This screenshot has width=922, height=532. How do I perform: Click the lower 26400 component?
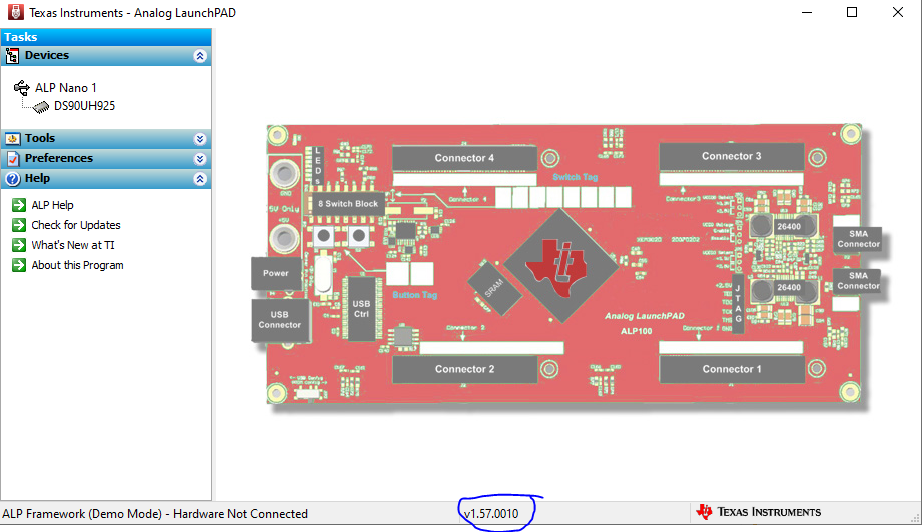coord(788,287)
